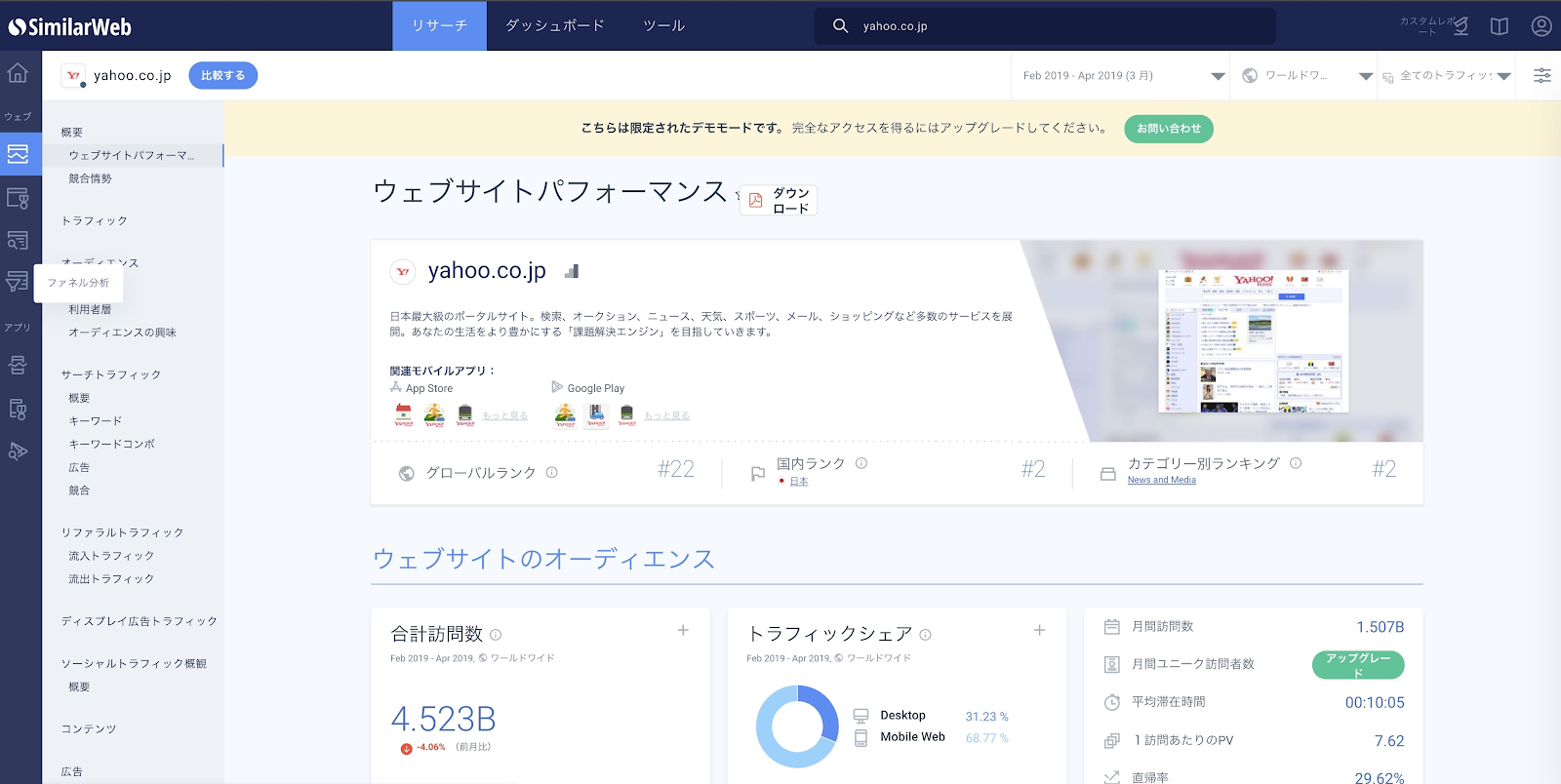Open the user account icon

click(1541, 26)
